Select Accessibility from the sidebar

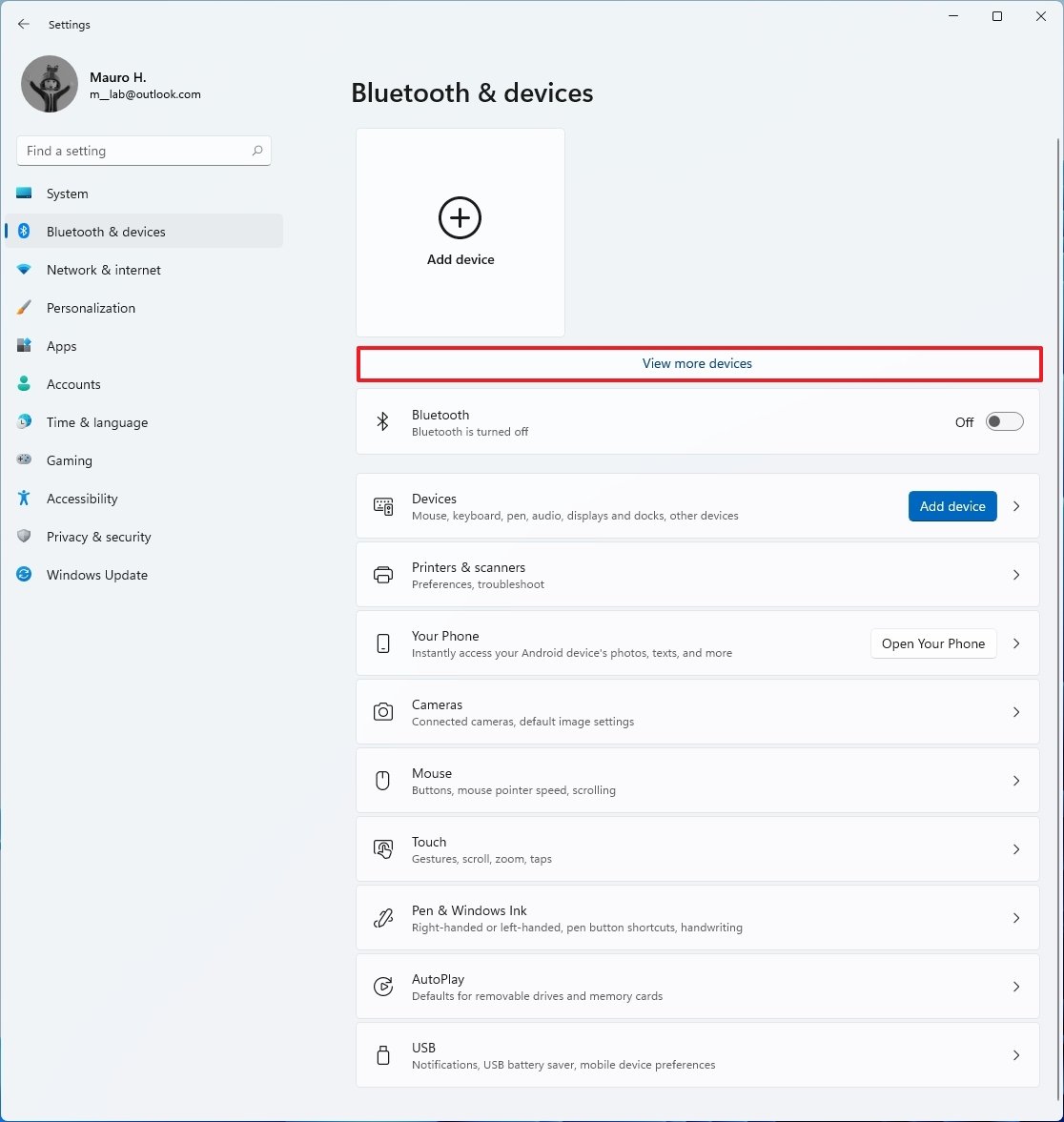tap(82, 499)
